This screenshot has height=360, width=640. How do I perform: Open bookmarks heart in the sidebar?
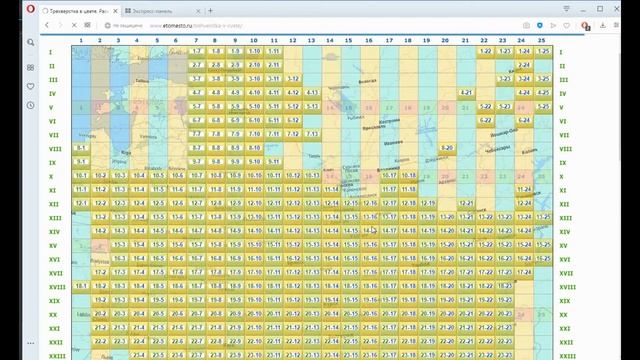31,86
